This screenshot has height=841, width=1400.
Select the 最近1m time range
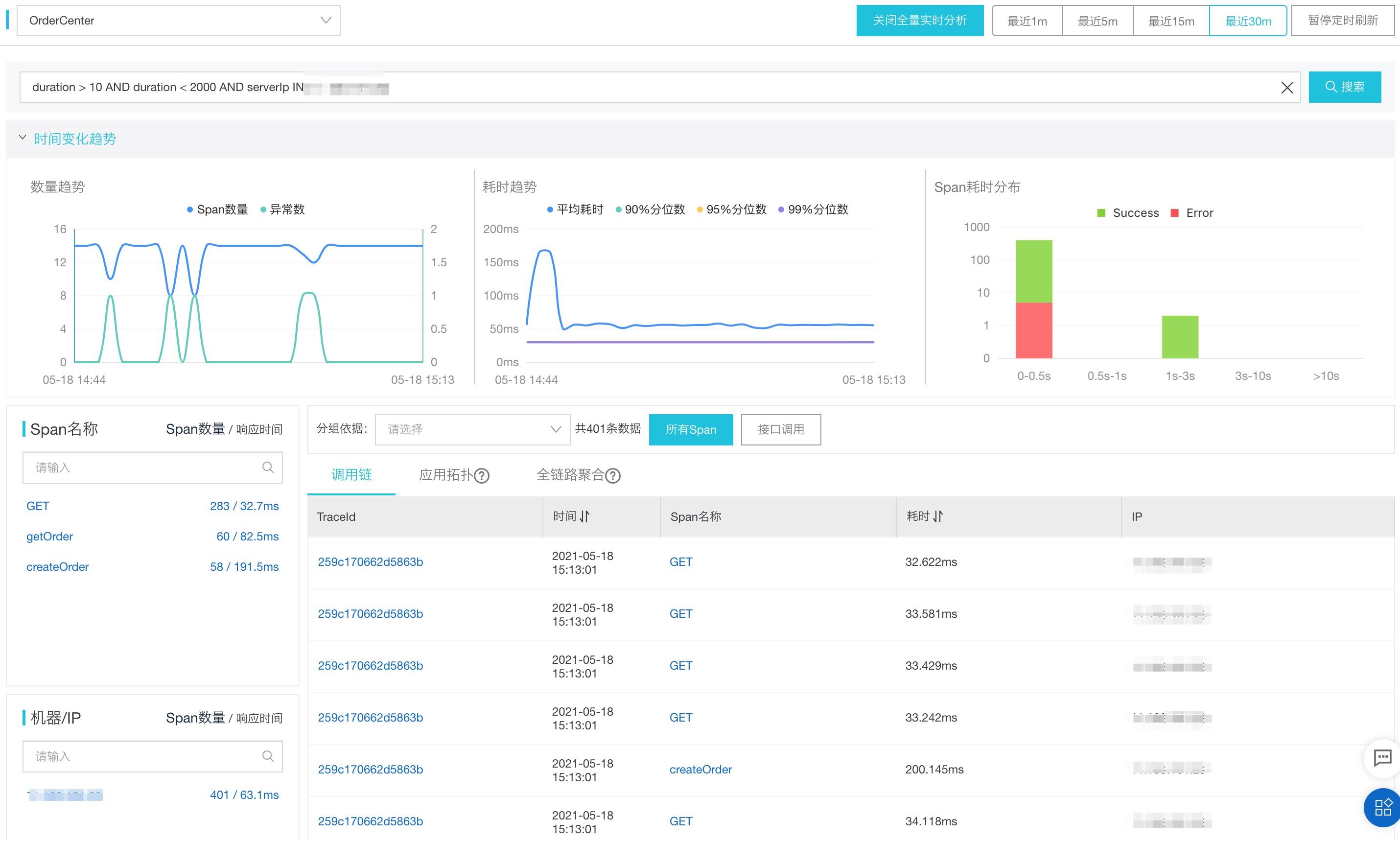[1027, 21]
